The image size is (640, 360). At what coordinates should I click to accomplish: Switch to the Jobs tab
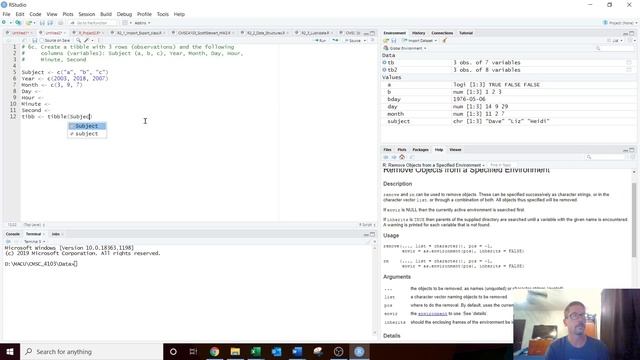56,234
